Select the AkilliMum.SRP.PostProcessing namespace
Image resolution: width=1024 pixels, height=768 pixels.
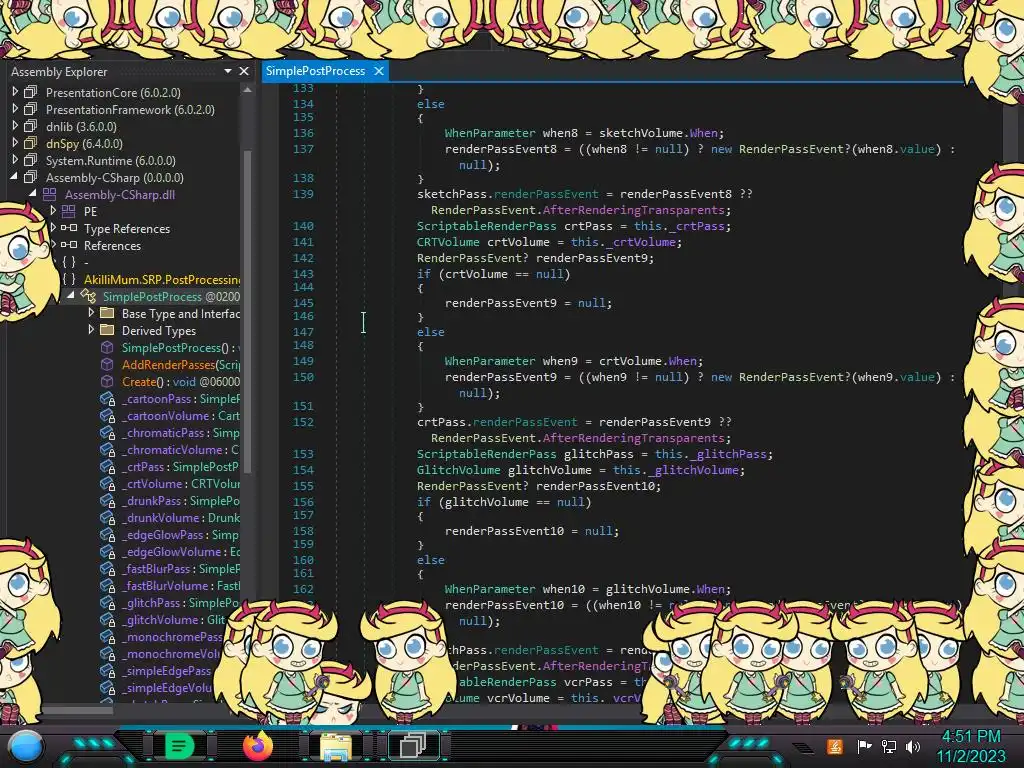162,280
